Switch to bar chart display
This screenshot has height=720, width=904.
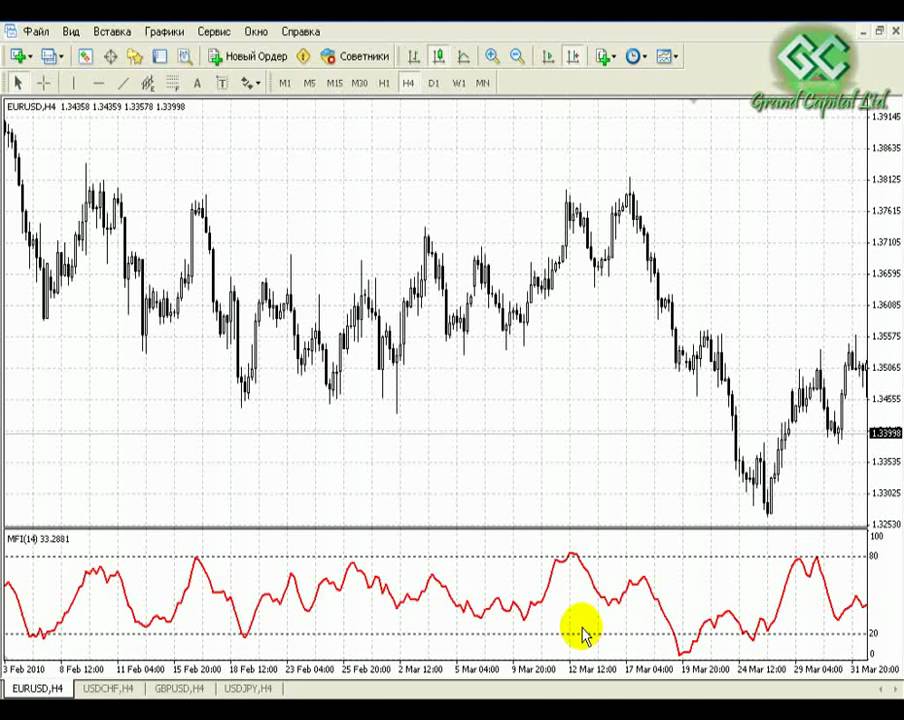click(x=413, y=56)
